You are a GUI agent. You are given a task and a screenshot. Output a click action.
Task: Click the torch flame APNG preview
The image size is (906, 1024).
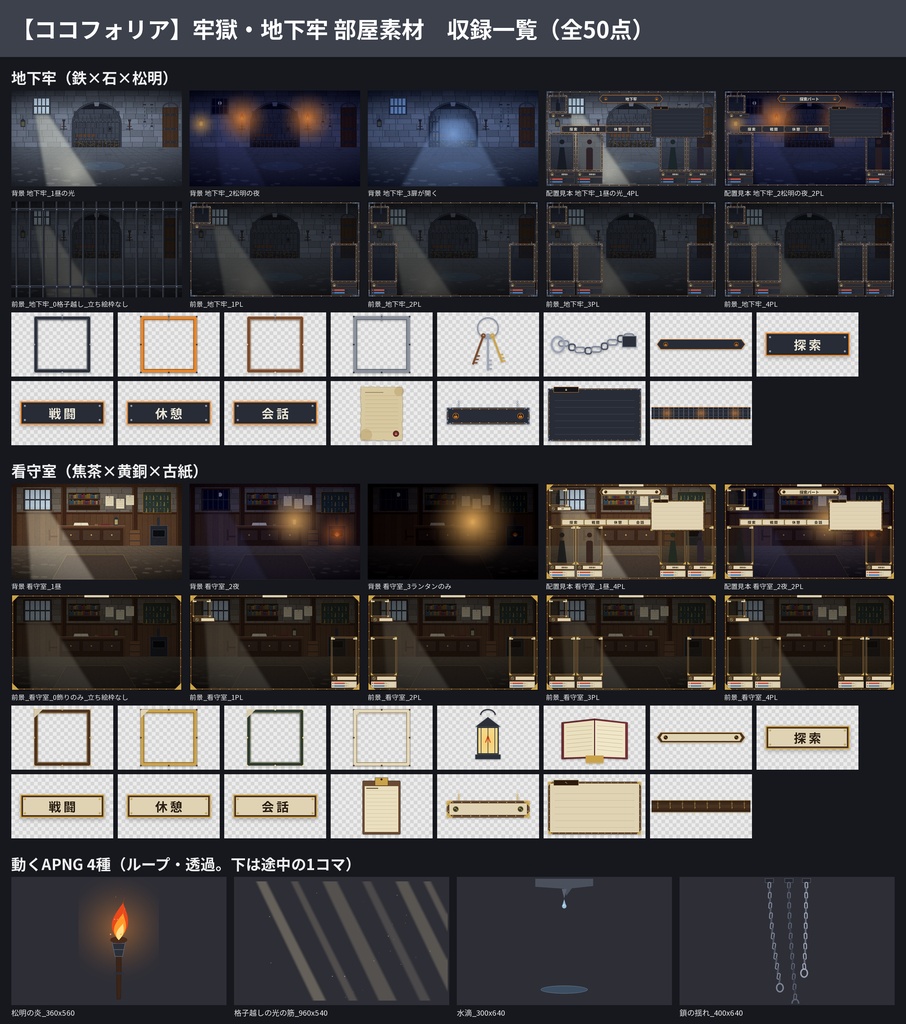pos(119,940)
